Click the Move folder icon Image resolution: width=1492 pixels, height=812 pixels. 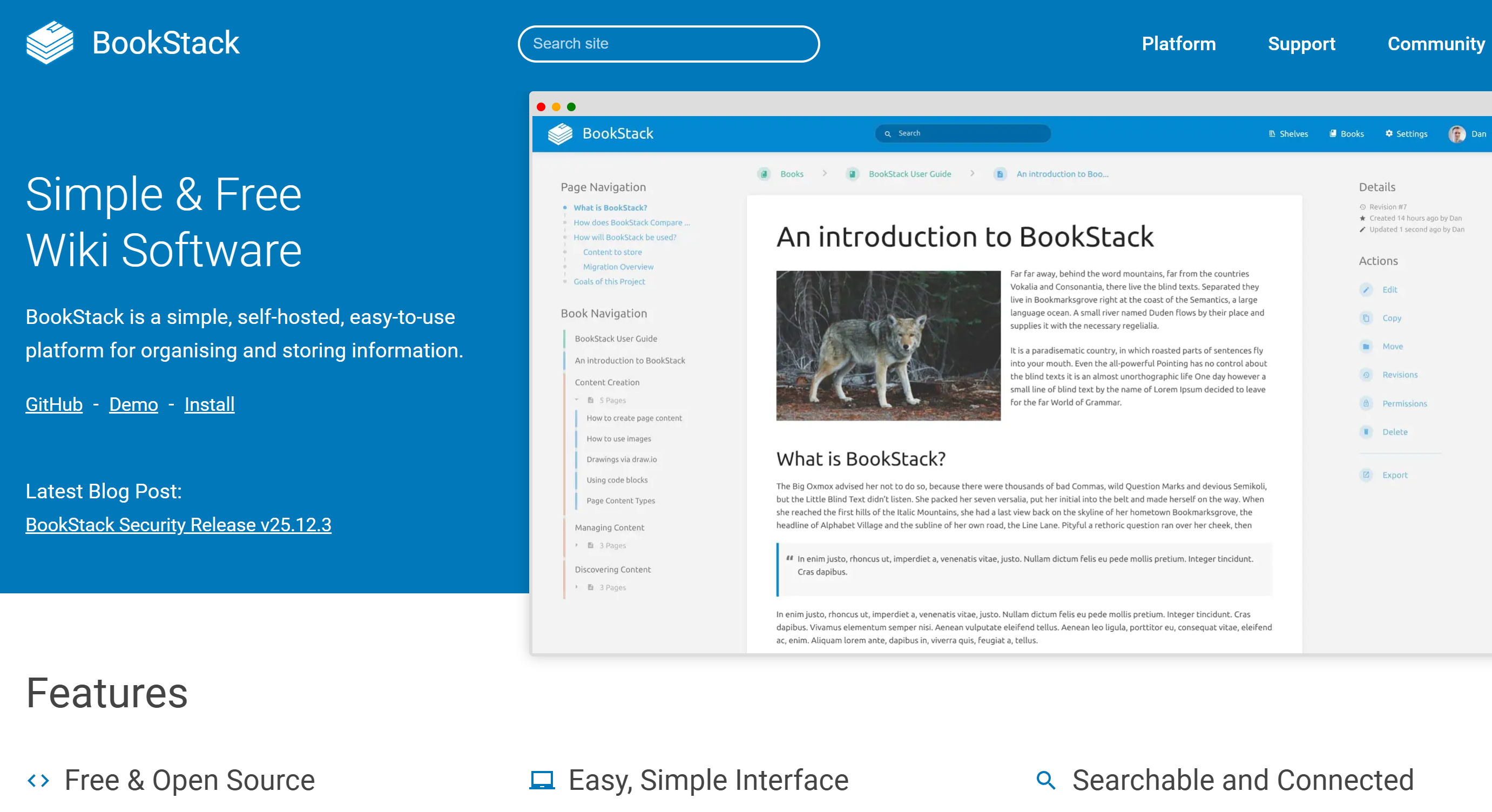1366,347
